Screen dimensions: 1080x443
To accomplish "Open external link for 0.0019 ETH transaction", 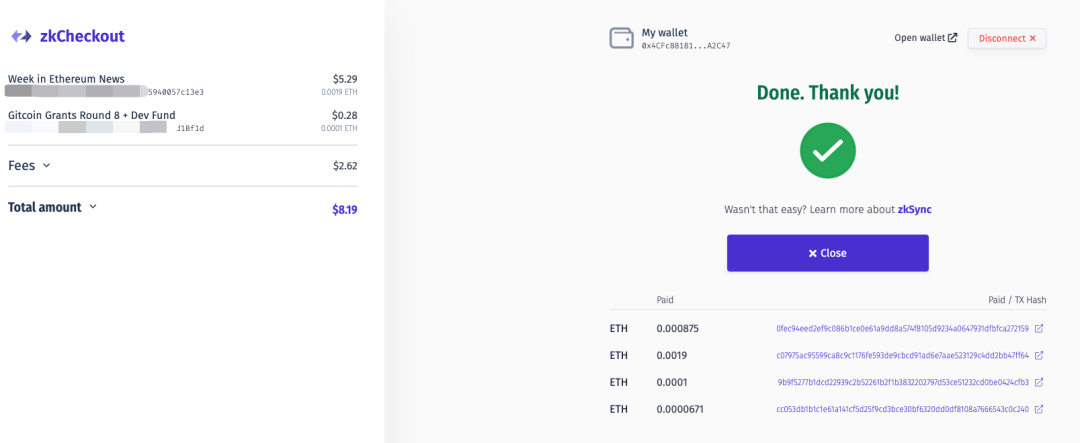I will (1039, 356).
